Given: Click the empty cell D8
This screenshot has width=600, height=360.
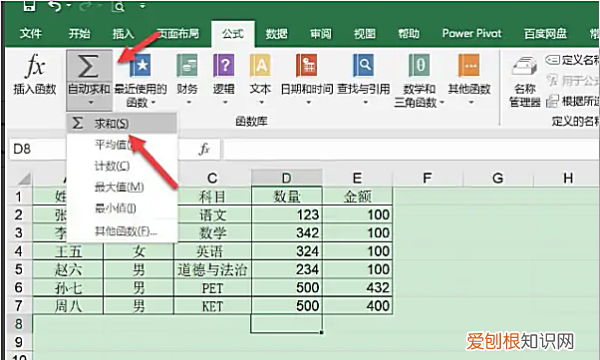Looking at the screenshot, I should [x=287, y=324].
